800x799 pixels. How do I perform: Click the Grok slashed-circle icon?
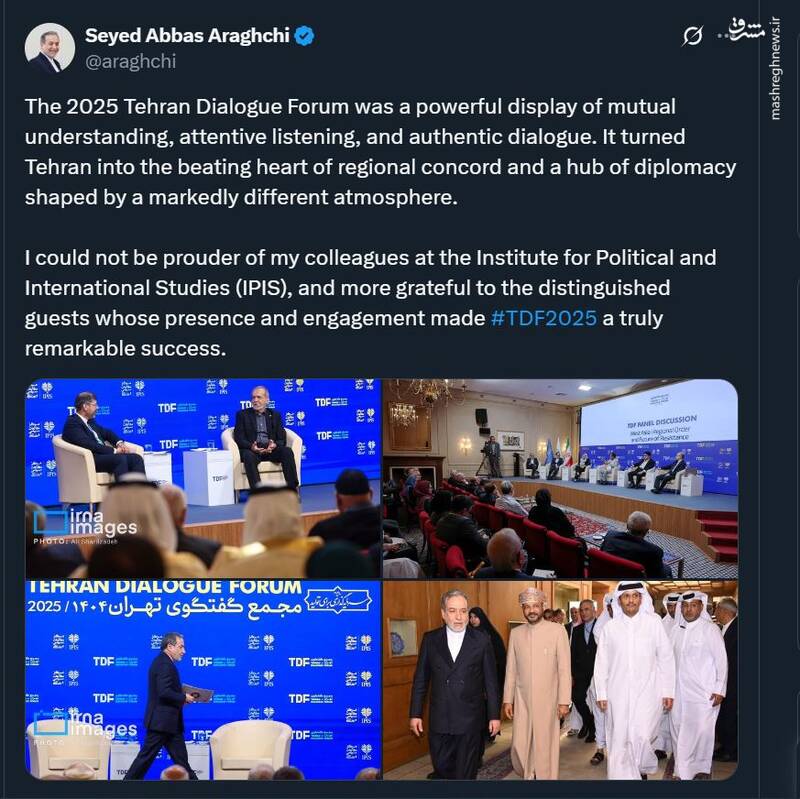tap(692, 37)
